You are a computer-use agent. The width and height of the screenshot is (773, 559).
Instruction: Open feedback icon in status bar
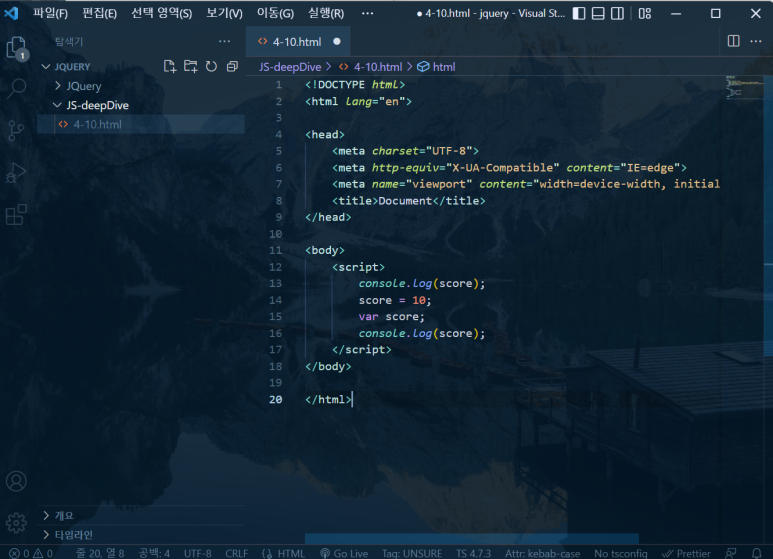[x=731, y=554]
